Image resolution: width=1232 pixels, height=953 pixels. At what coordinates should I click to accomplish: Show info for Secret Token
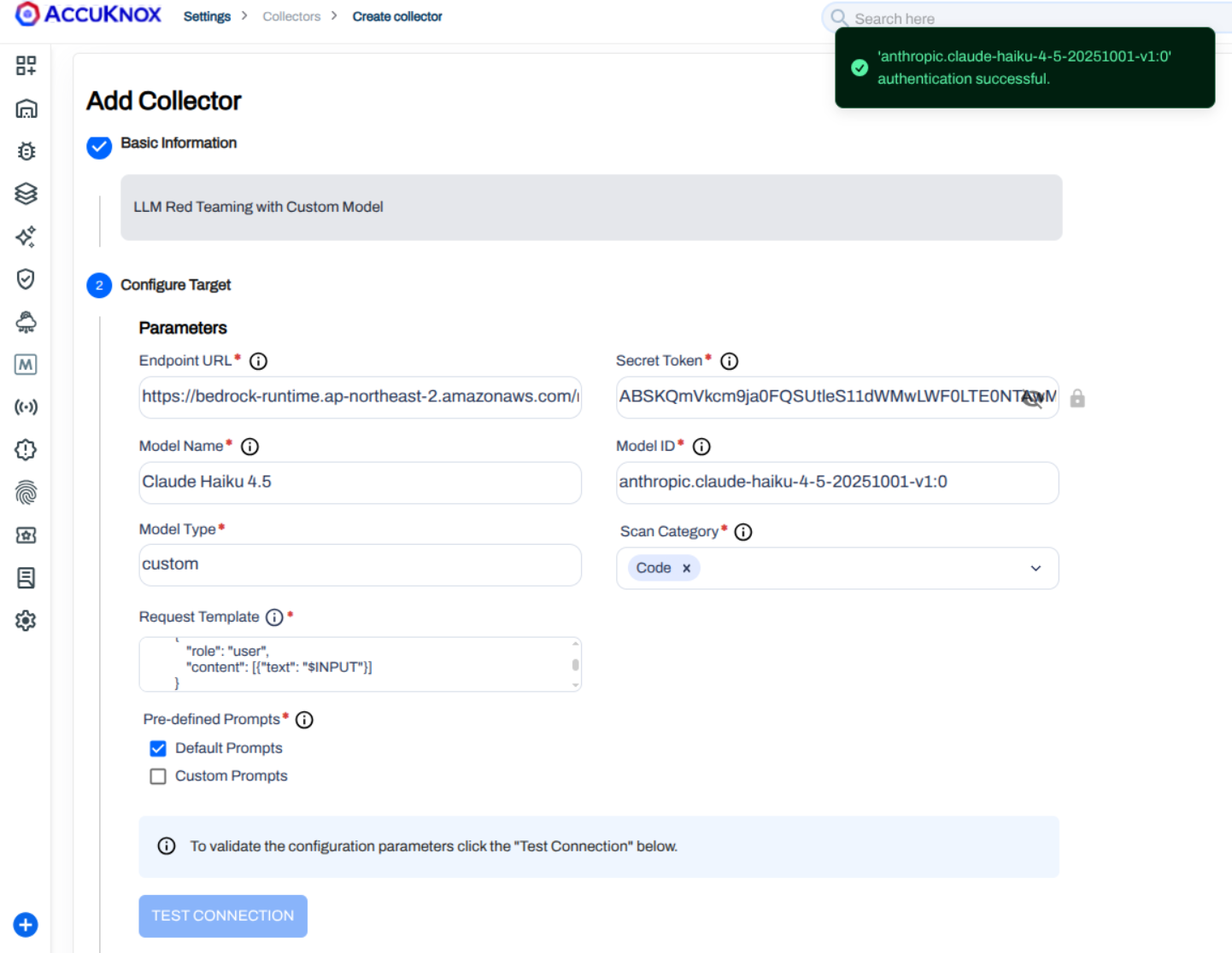point(729,361)
